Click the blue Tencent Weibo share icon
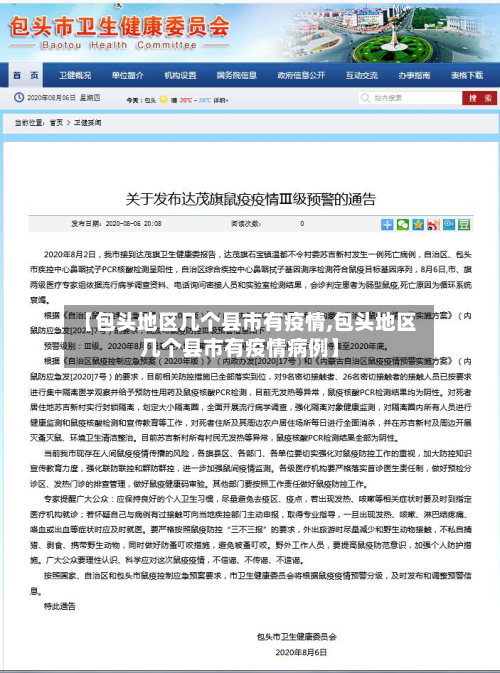This screenshot has width=500, height=673. pyautogui.click(x=448, y=224)
